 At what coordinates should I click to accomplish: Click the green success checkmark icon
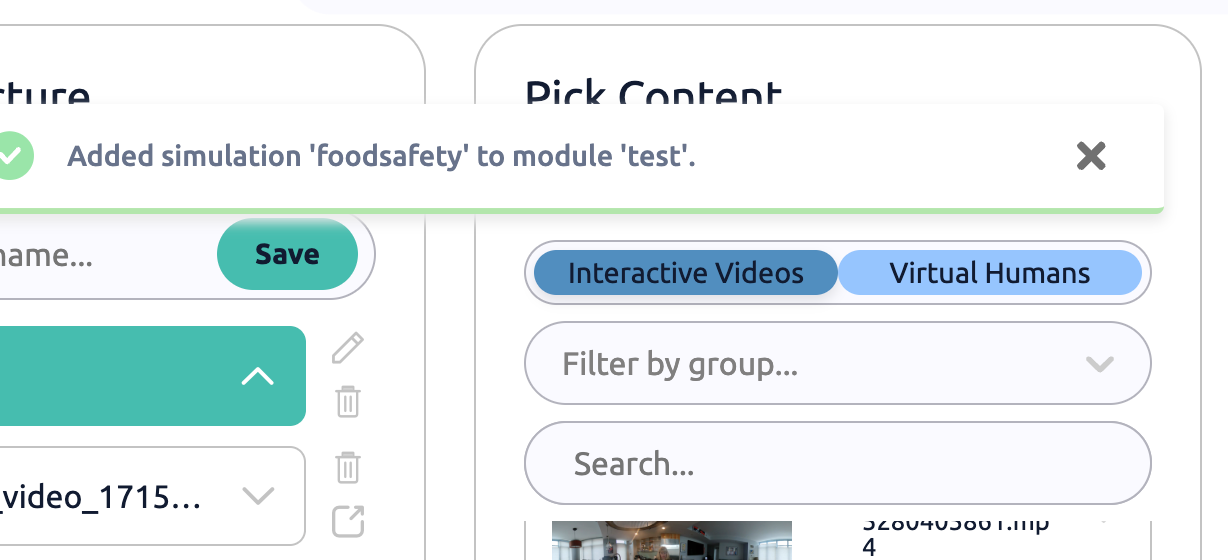tap(14, 156)
